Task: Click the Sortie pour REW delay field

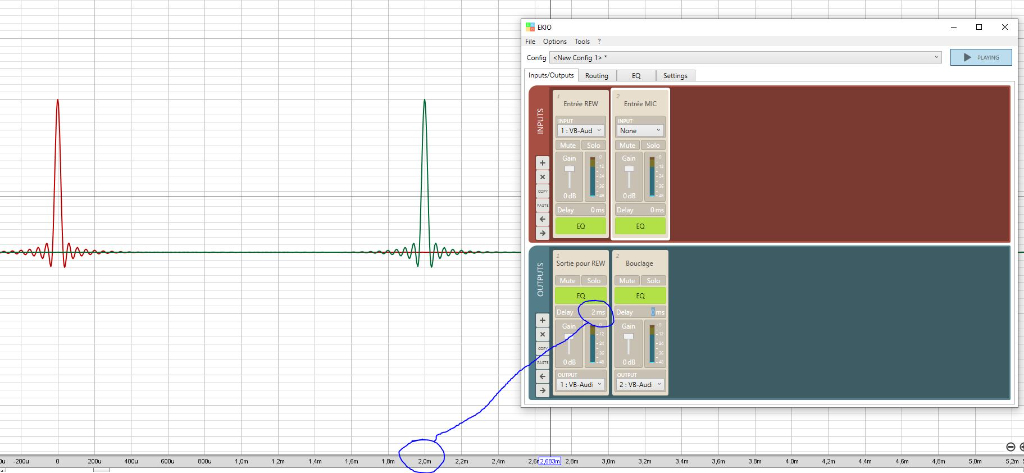Action: point(581,312)
